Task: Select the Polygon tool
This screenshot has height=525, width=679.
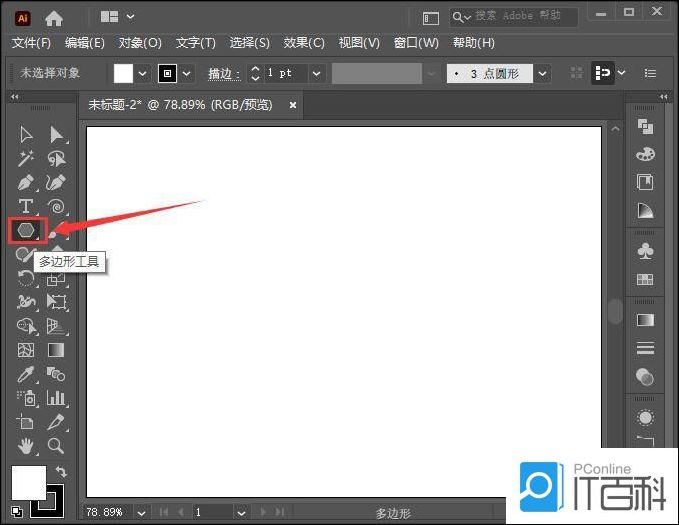Action: [27, 230]
